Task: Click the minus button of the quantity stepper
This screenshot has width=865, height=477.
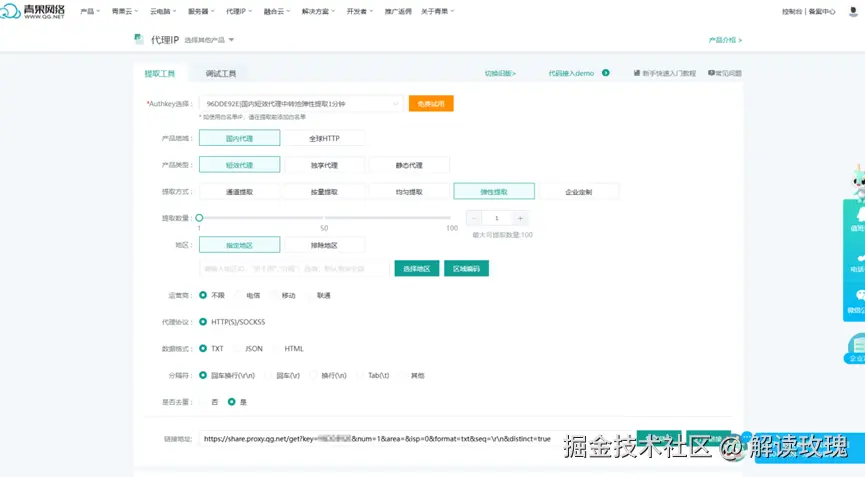Action: pos(474,218)
